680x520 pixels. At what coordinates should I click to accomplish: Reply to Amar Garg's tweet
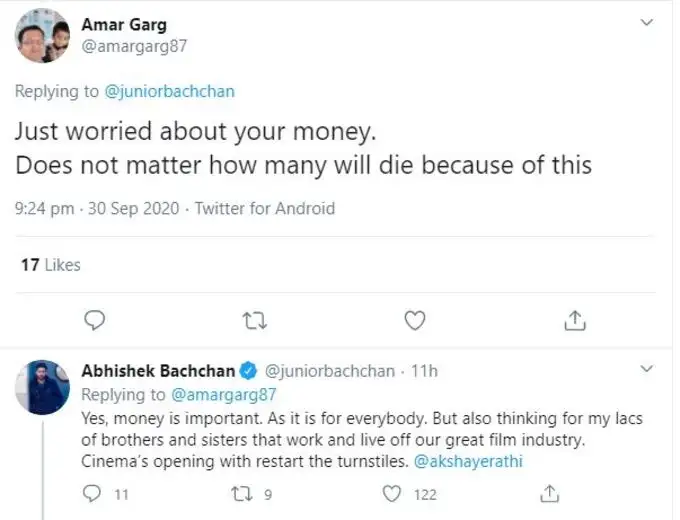tap(96, 320)
